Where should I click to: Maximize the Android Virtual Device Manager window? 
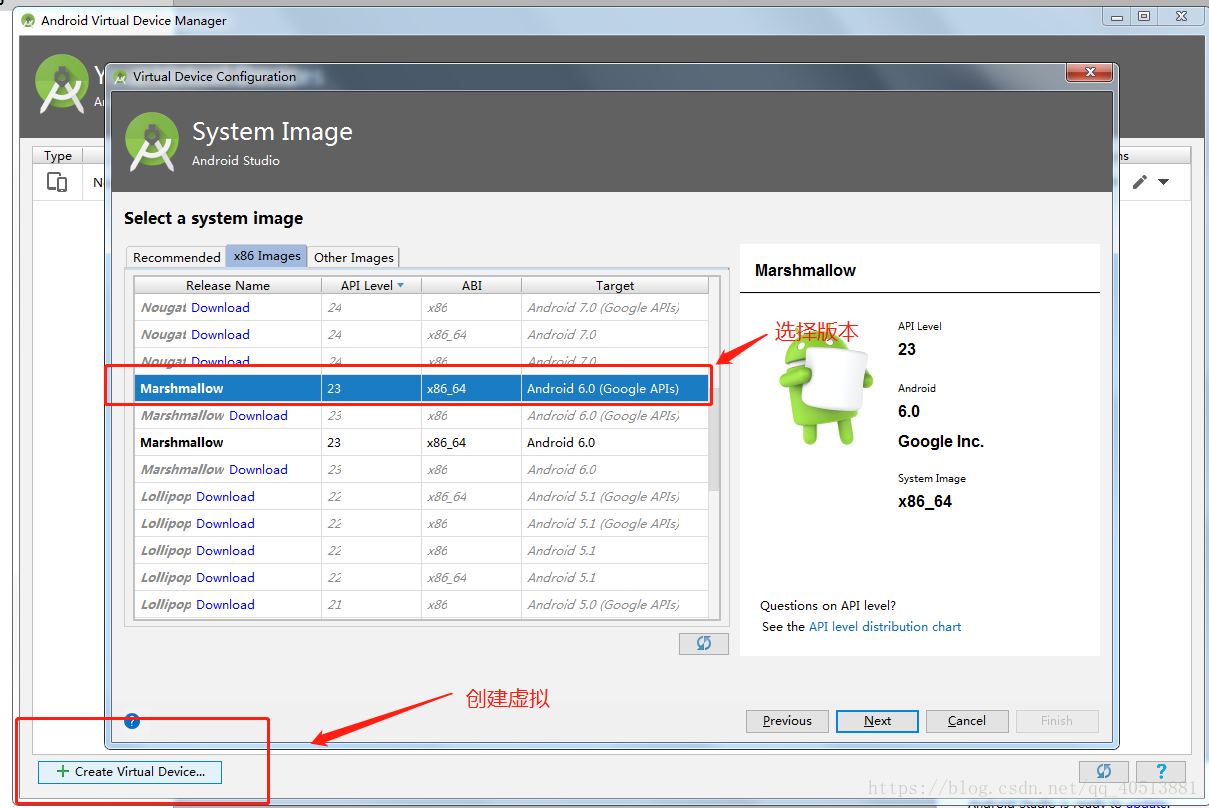click(x=1143, y=15)
